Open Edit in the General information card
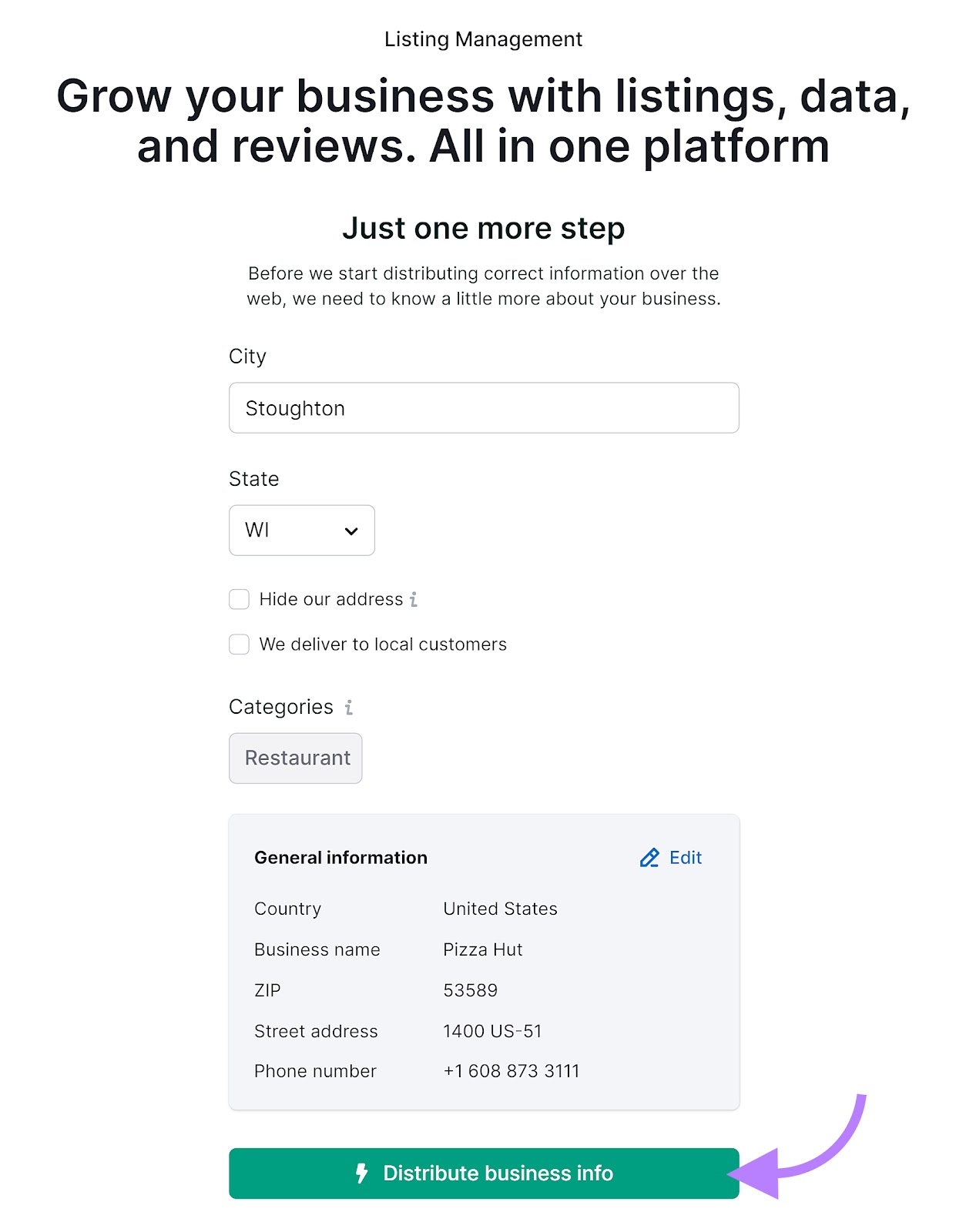 (x=684, y=857)
